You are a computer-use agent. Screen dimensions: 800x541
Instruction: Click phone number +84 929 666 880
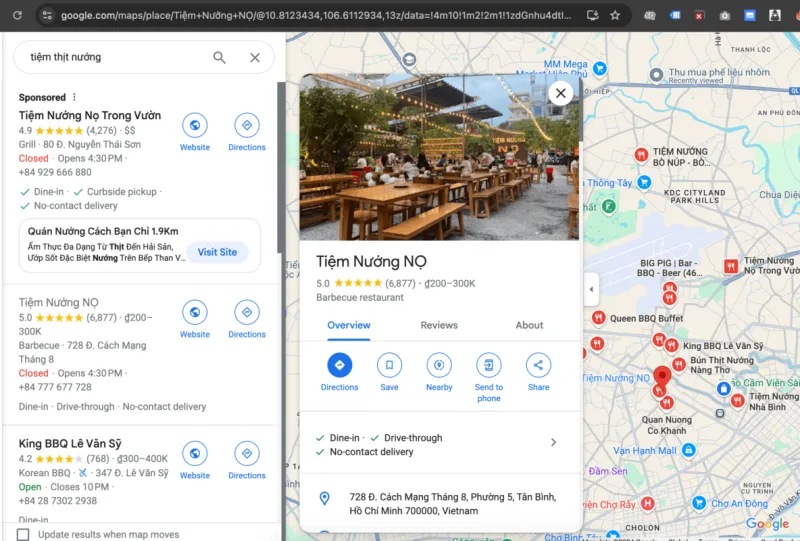pyautogui.click(x=55, y=173)
